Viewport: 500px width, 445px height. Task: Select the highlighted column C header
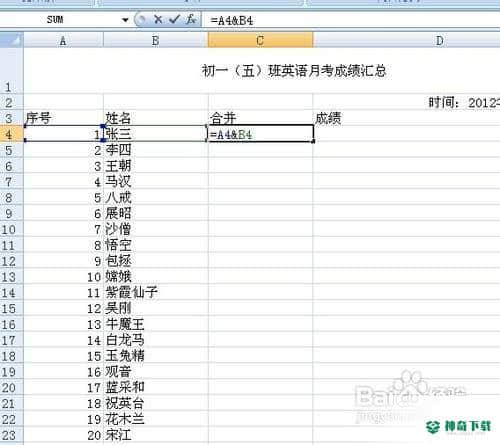(x=260, y=41)
